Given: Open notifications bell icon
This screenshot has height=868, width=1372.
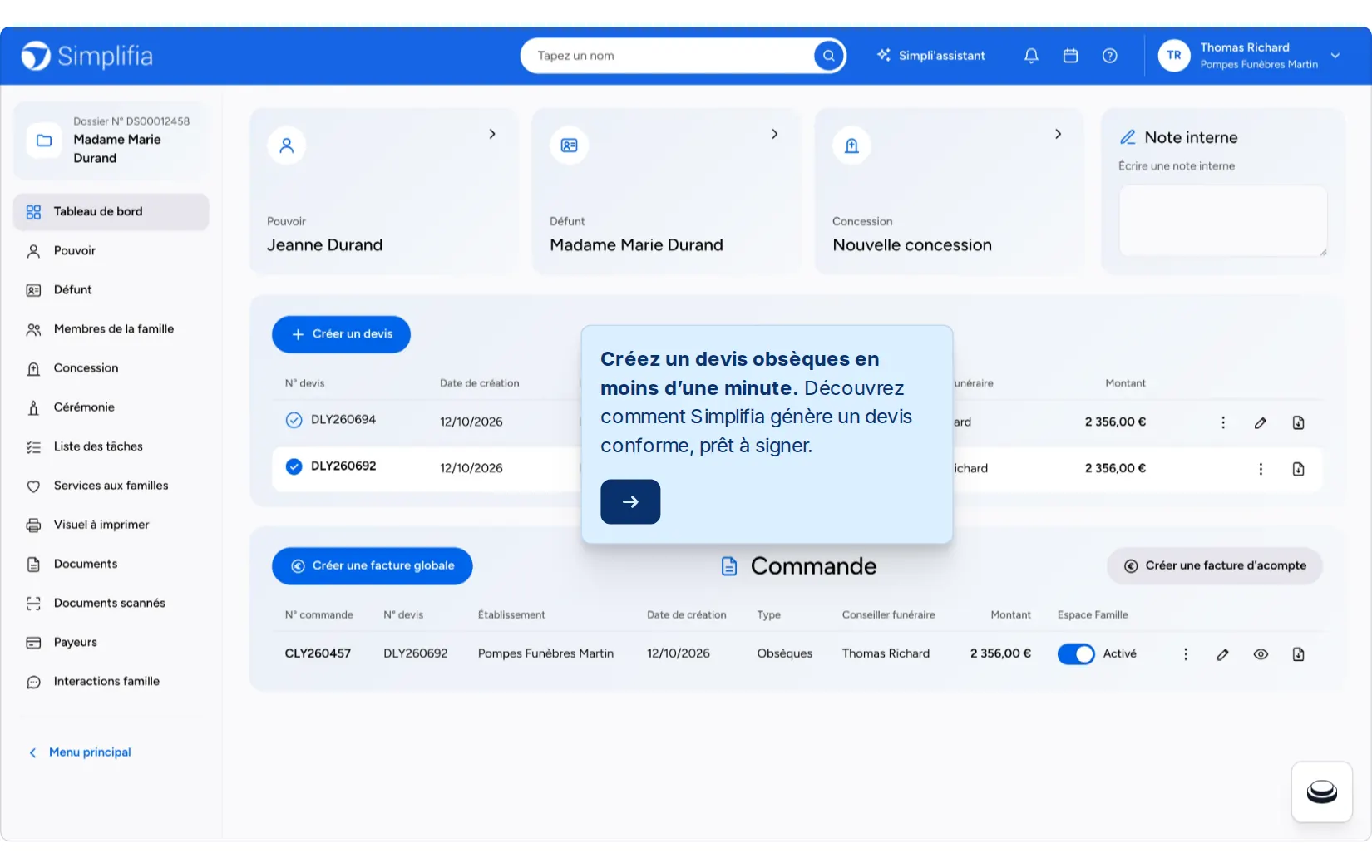Looking at the screenshot, I should coord(1031,56).
